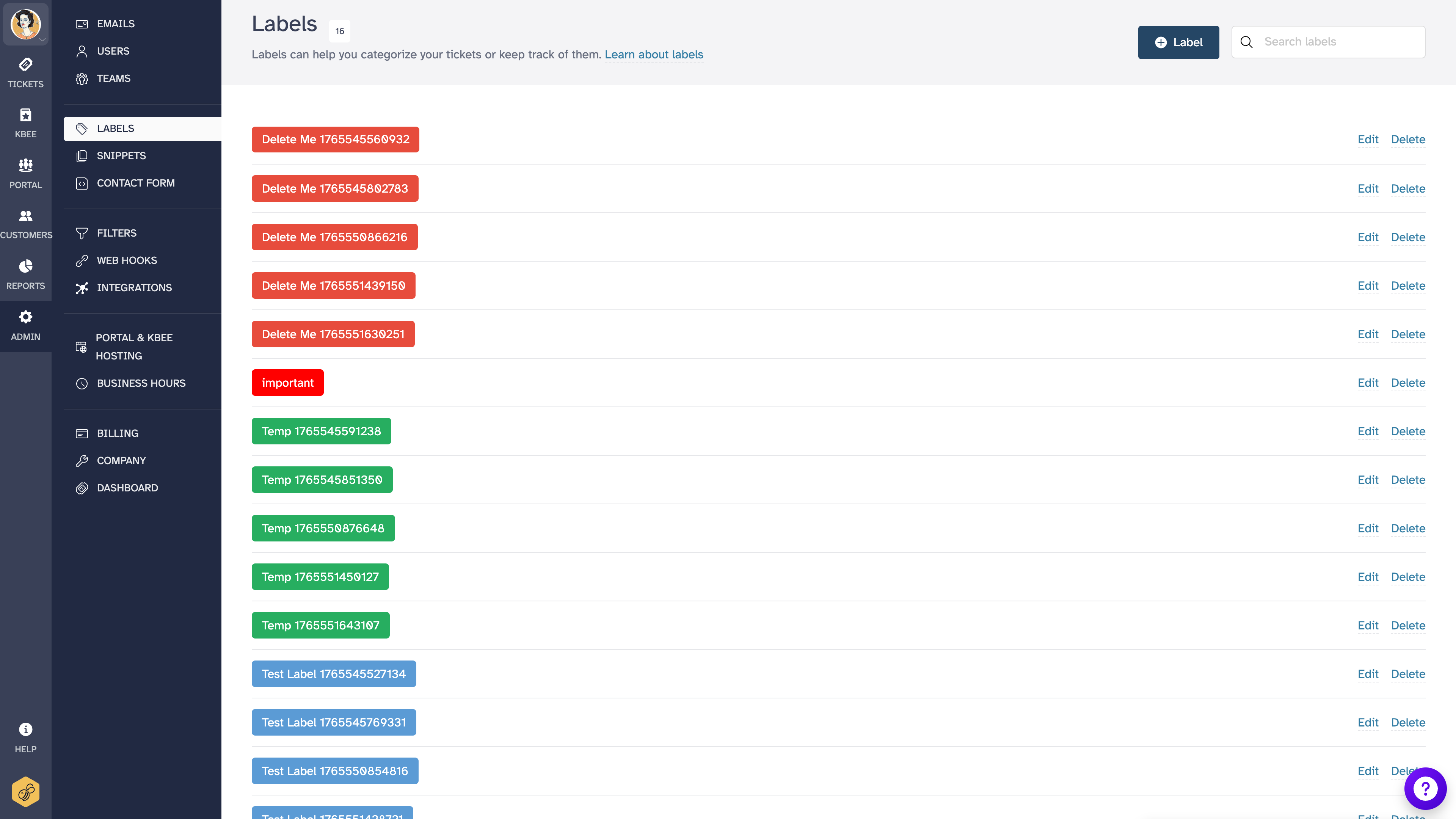The height and width of the screenshot is (819, 1456).
Task: Open Web Hooks settings
Action: pyautogui.click(x=127, y=260)
